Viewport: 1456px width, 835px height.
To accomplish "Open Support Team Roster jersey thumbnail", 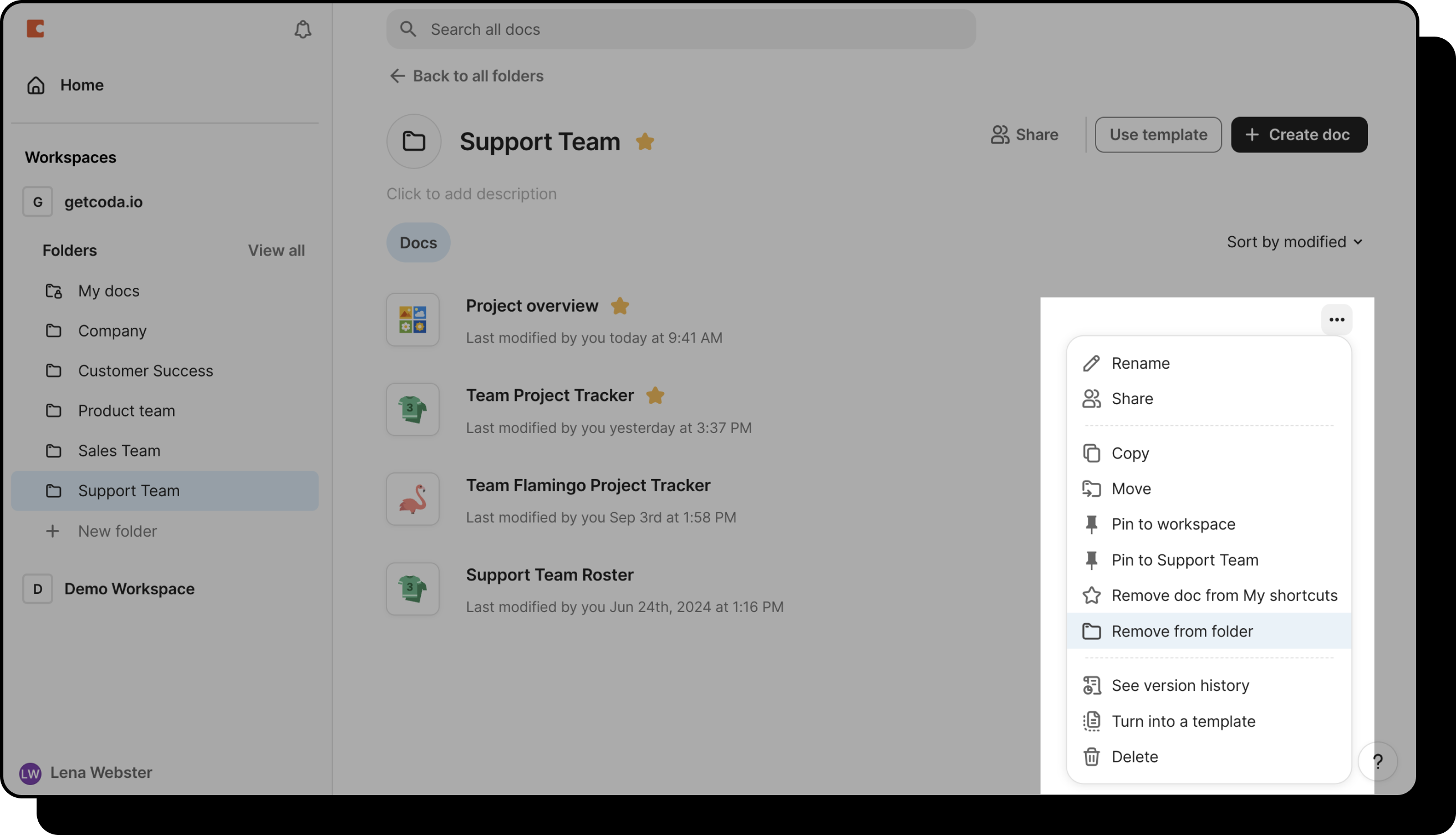I will (x=413, y=589).
